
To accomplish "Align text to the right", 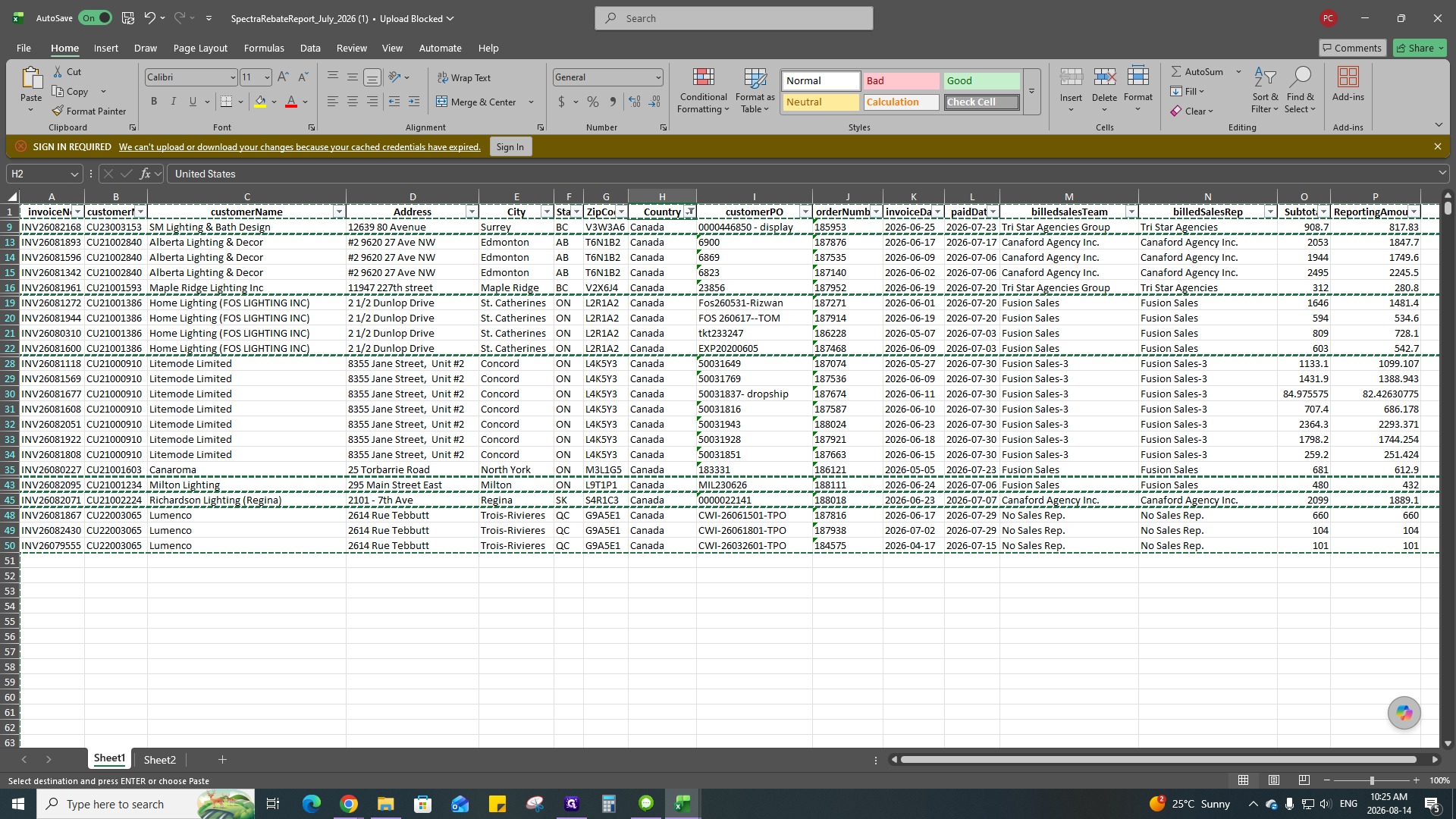I will pyautogui.click(x=372, y=102).
